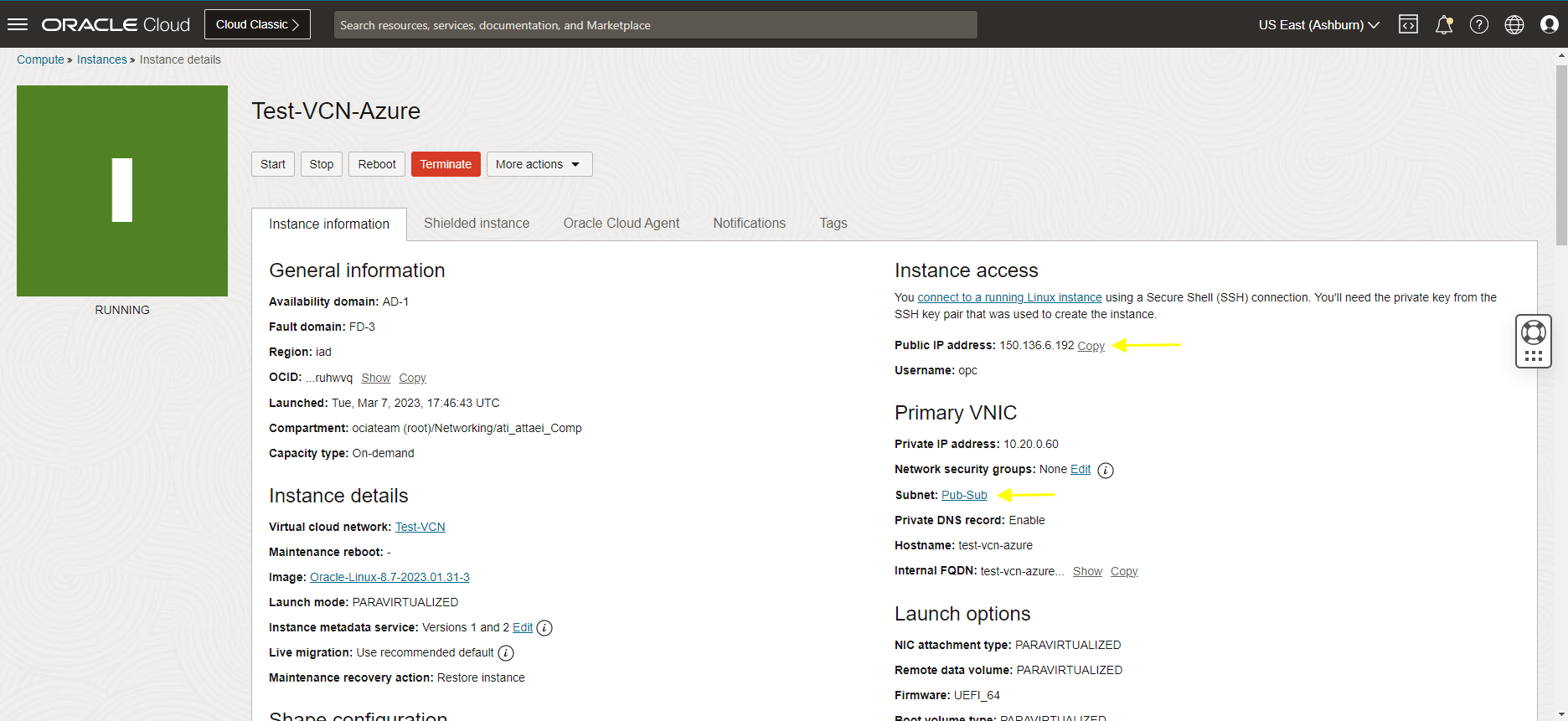Click the Test-VCN-Azure instance title
Viewport: 1568px width, 721px height.
[336, 111]
